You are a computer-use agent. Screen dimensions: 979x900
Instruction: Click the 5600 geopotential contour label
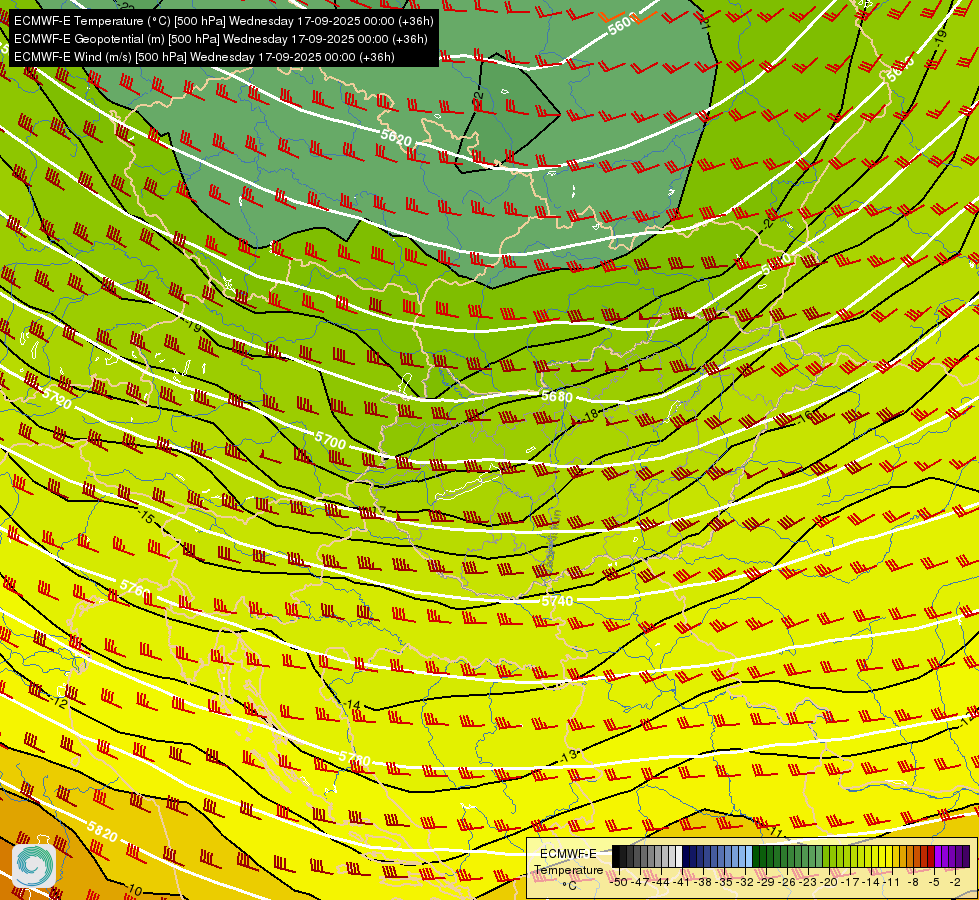tap(622, 26)
